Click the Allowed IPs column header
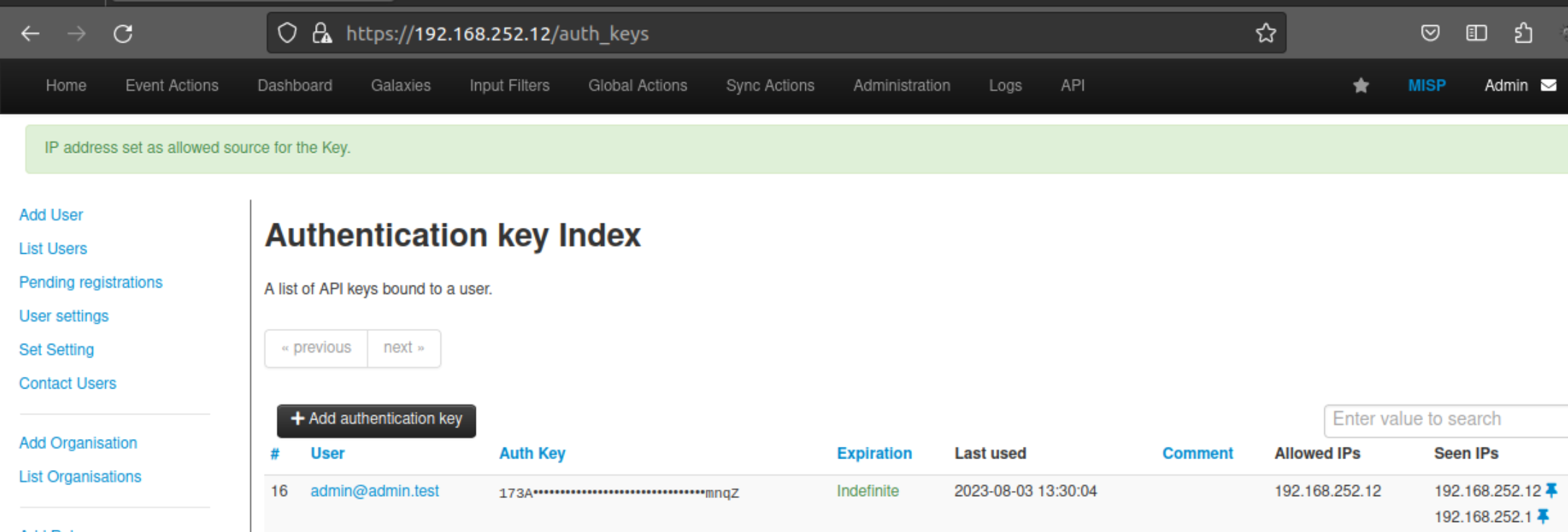Viewport: 1568px width, 532px height. tap(1317, 453)
